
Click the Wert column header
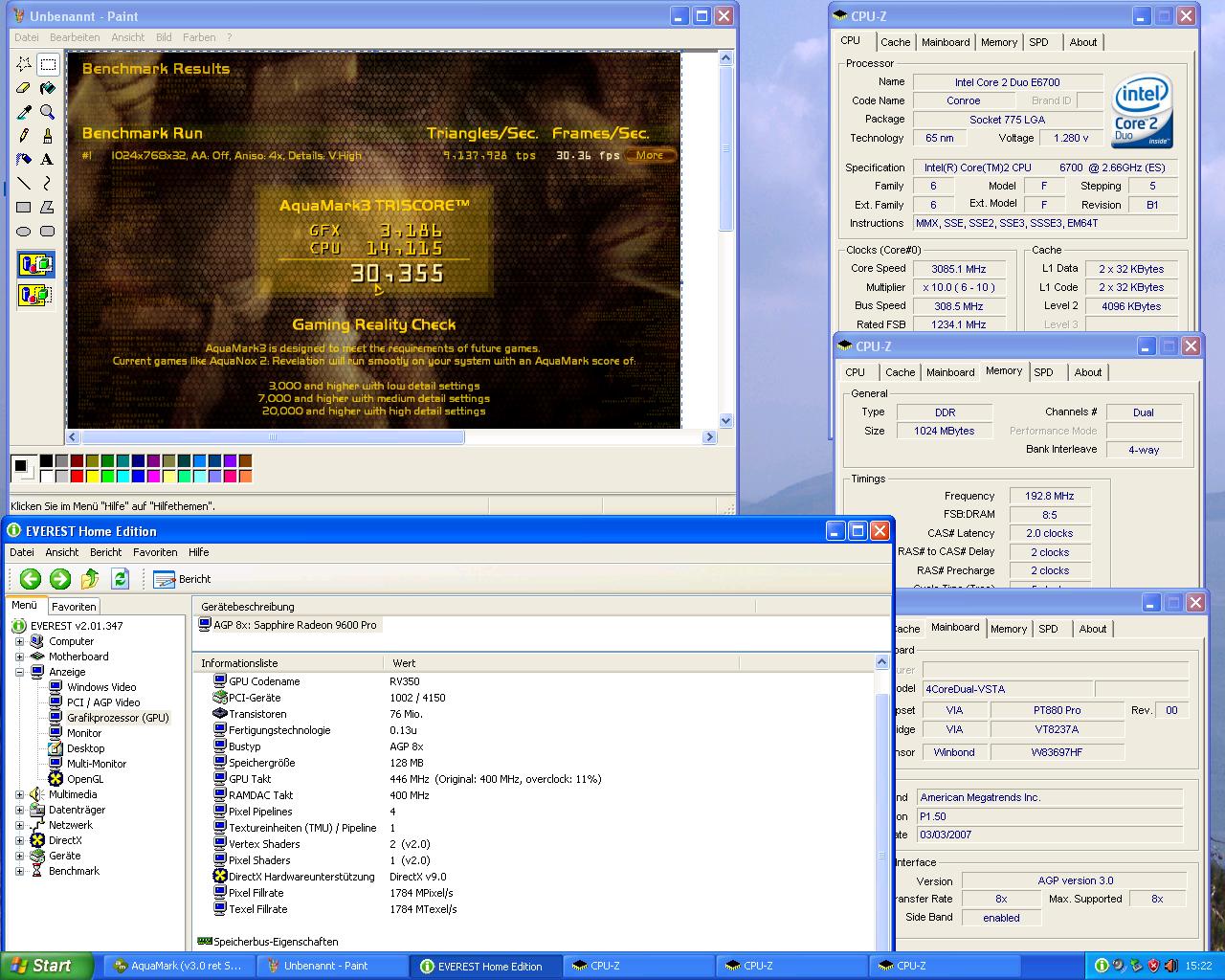tap(562, 662)
